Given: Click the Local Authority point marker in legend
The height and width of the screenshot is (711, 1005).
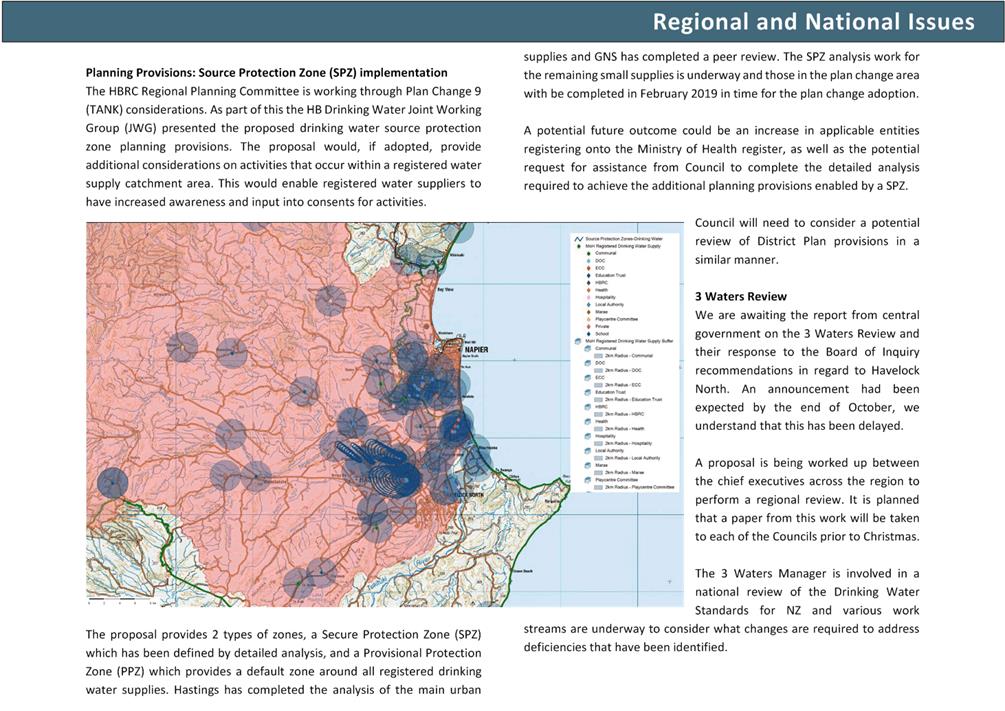Looking at the screenshot, I should pos(588,305).
